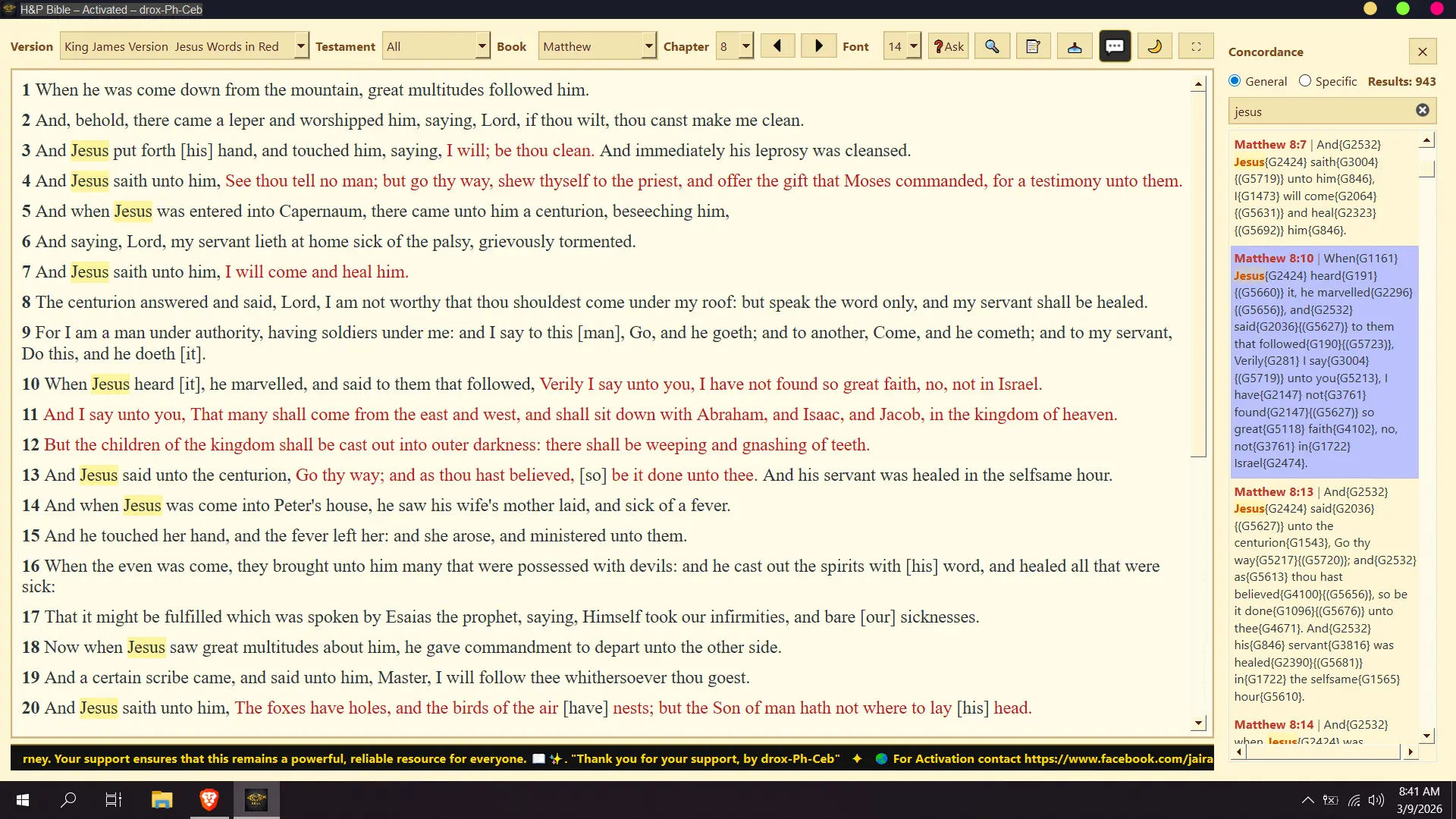Expand the Testament dropdown set to All
Image resolution: width=1456 pixels, height=819 pixels.
click(x=436, y=46)
